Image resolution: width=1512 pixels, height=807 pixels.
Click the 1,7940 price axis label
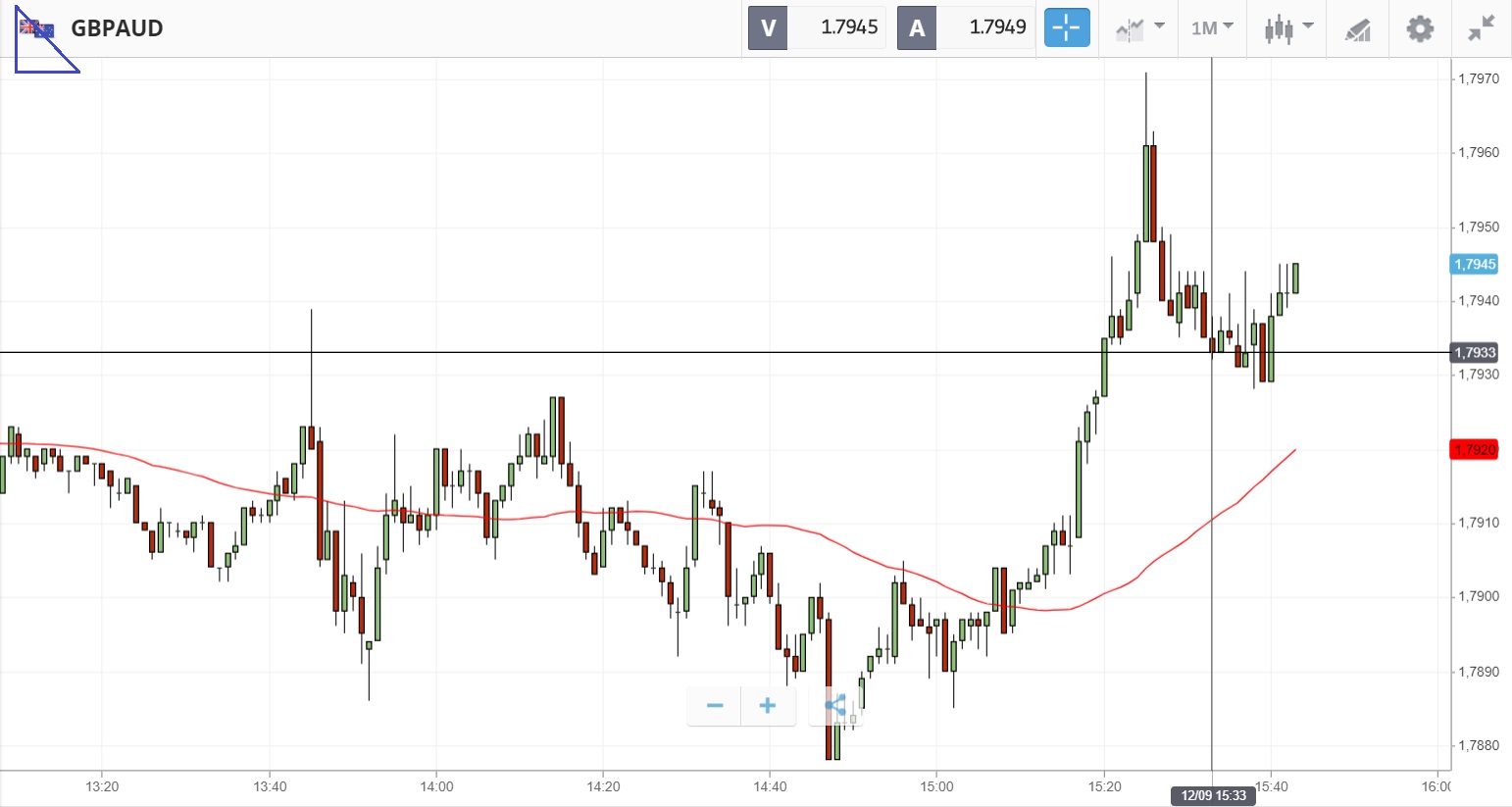point(1478,301)
